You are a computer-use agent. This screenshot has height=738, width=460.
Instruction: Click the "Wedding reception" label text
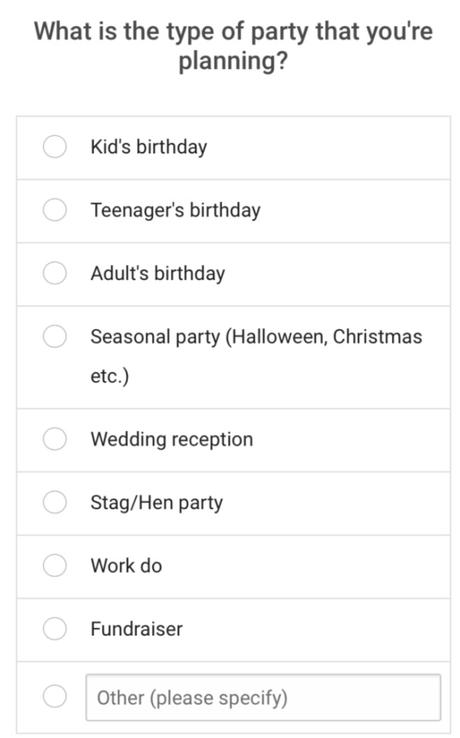tap(172, 440)
